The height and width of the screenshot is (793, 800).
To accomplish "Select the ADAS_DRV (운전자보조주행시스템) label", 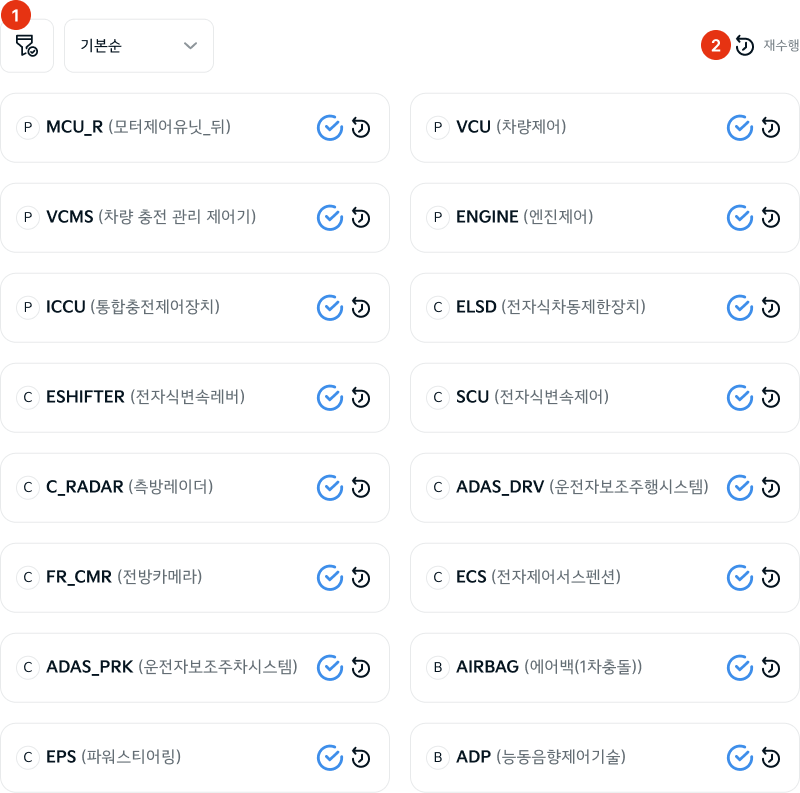I will (x=582, y=487).
